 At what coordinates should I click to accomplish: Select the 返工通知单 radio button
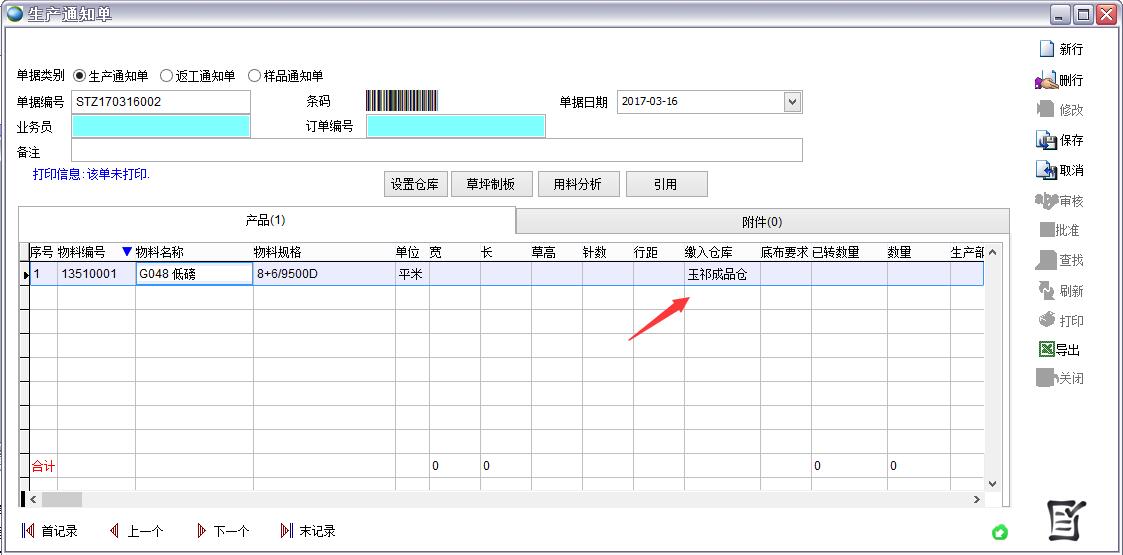(x=167, y=76)
